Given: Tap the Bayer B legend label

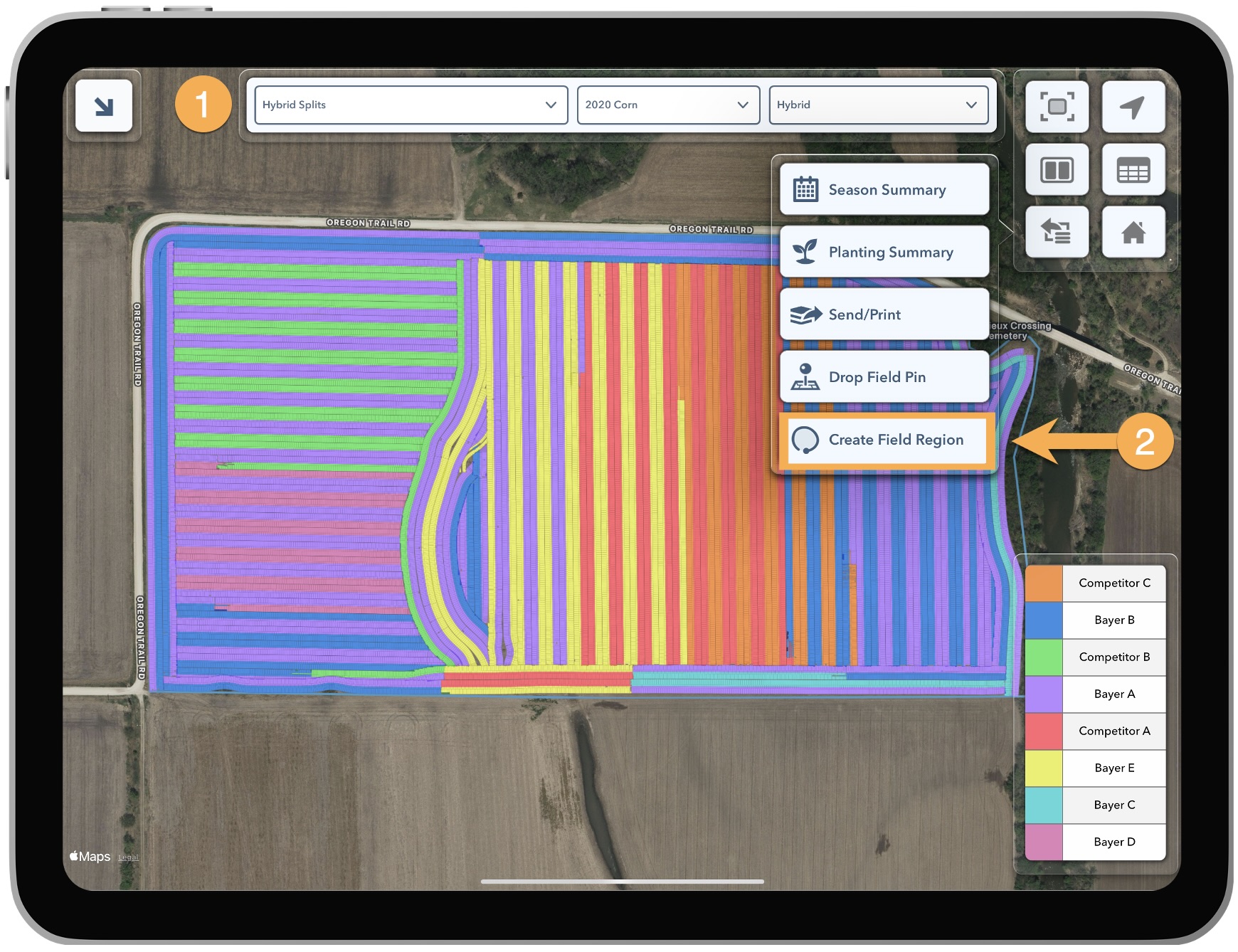Looking at the screenshot, I should (1114, 620).
